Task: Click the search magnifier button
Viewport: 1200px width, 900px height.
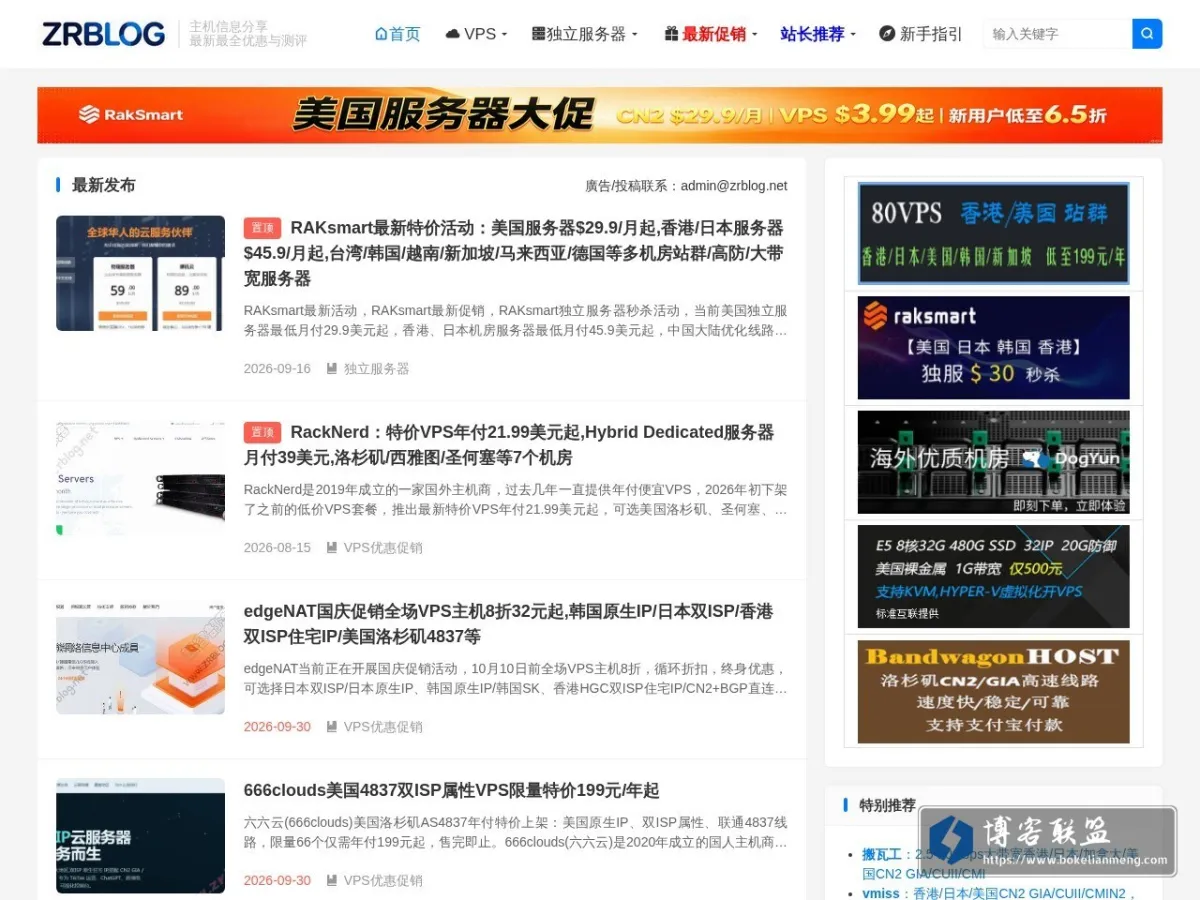Action: 1147,34
